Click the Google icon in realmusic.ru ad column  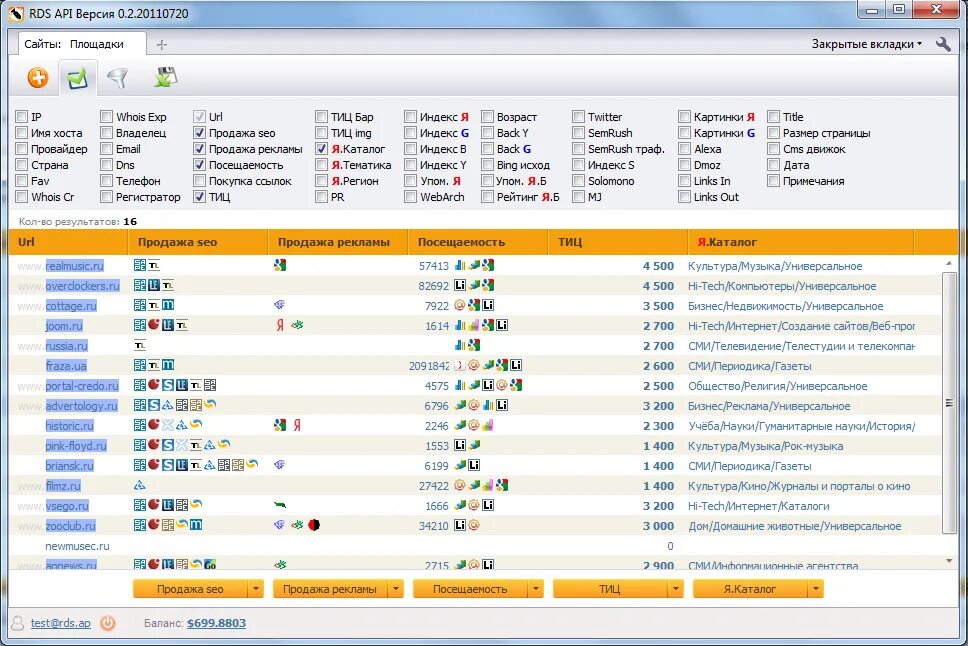pyautogui.click(x=280, y=266)
